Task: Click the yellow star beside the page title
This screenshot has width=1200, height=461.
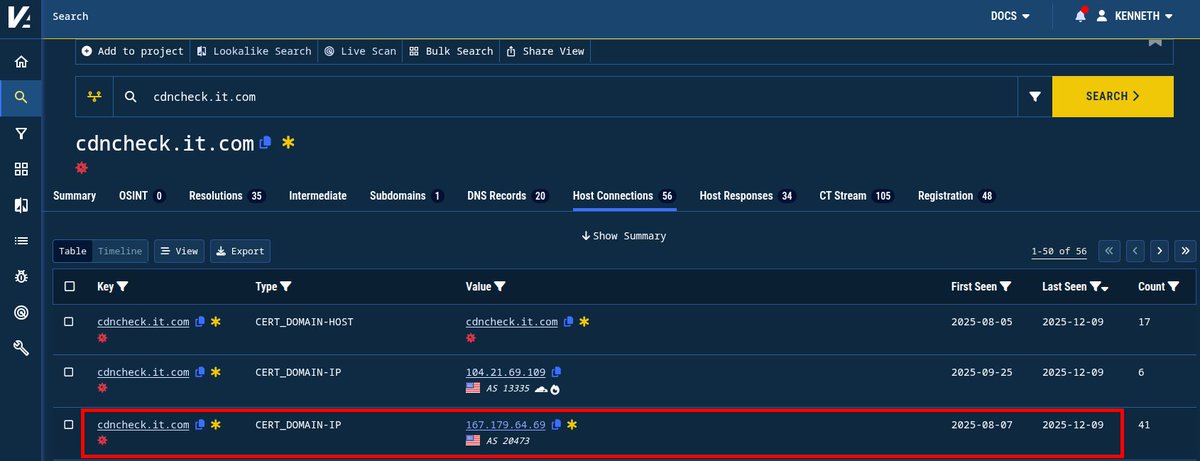Action: (x=288, y=143)
